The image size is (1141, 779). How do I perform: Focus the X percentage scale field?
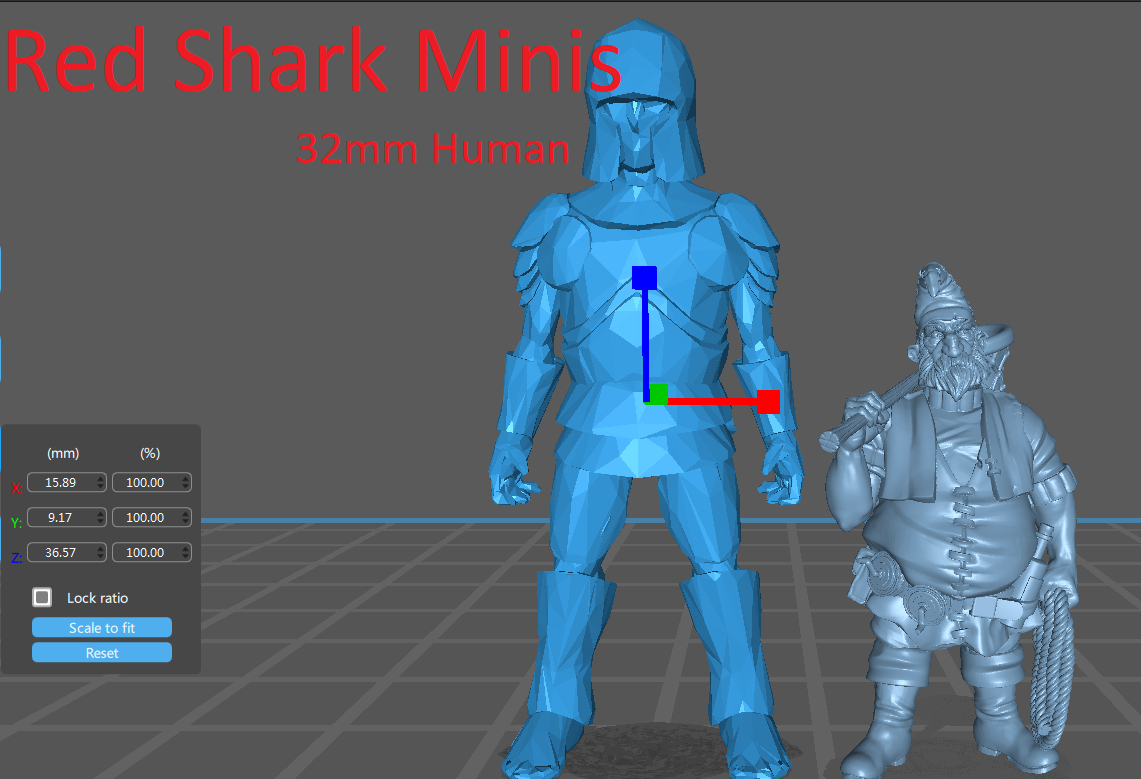151,482
